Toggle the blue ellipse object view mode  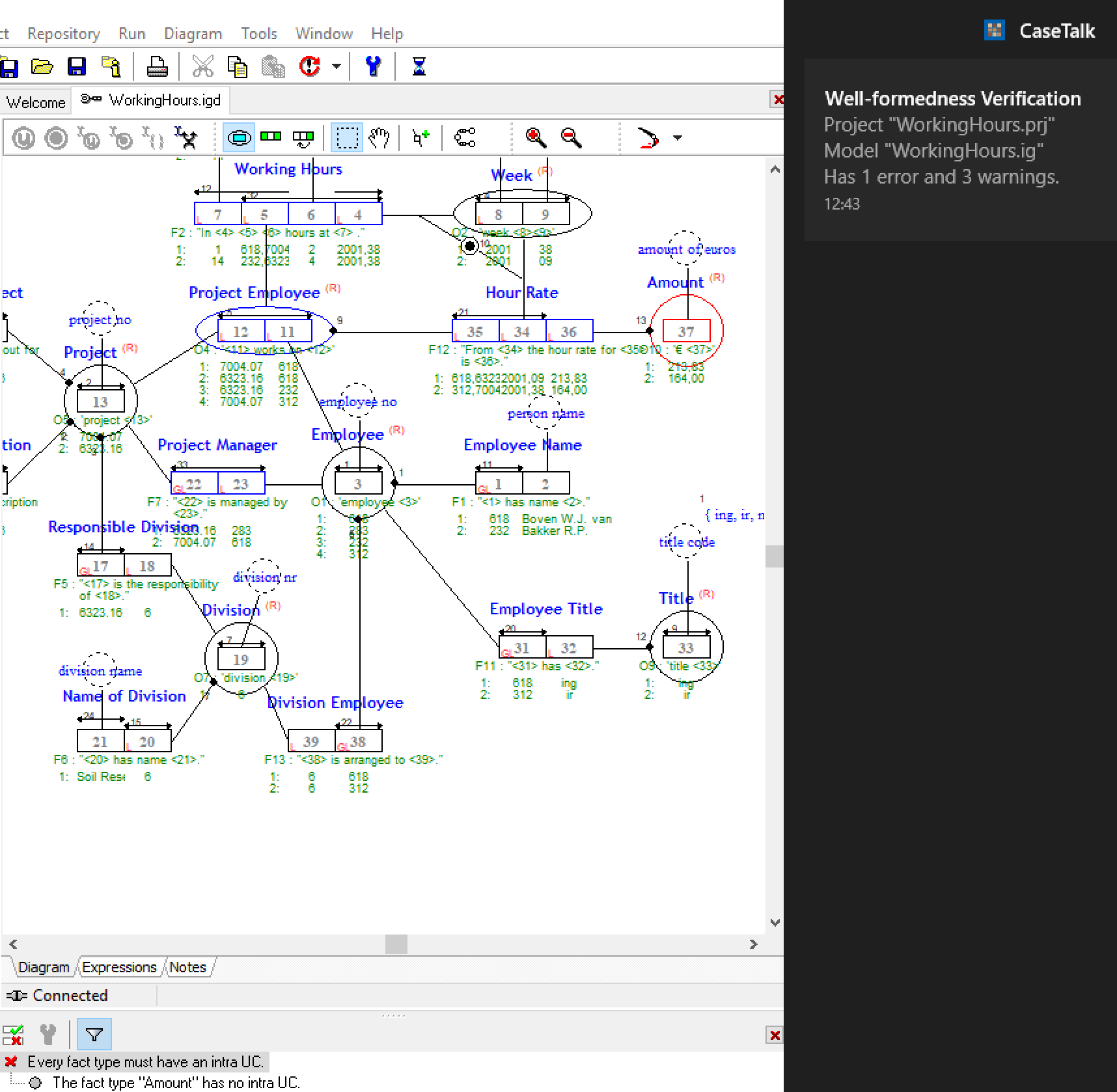239,137
